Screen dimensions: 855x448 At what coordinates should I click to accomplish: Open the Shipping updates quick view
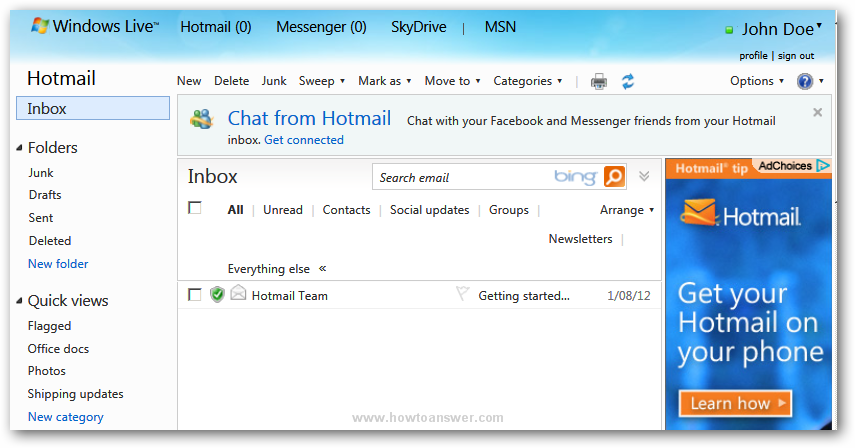[x=75, y=394]
